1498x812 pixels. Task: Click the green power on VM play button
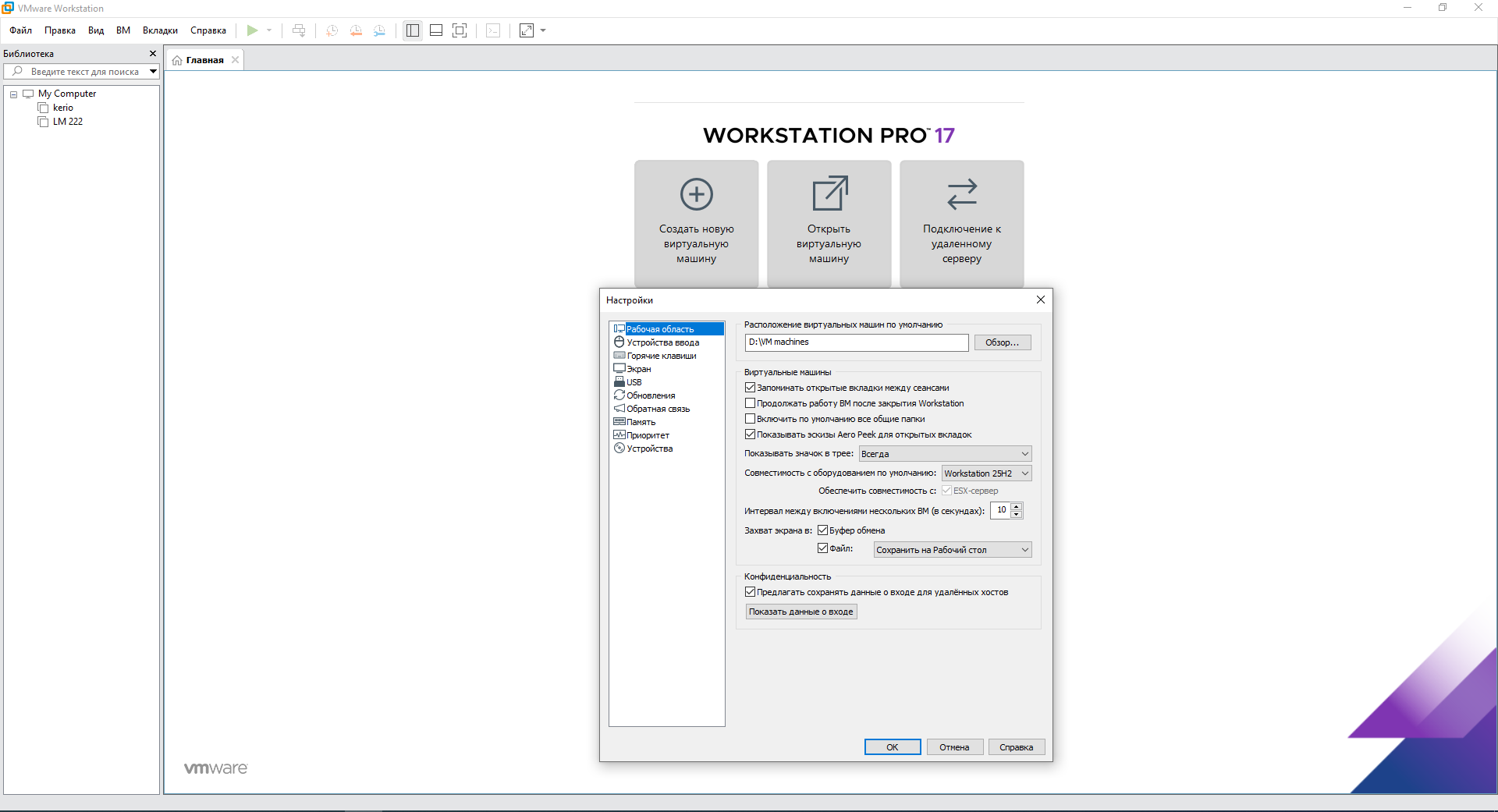point(252,30)
